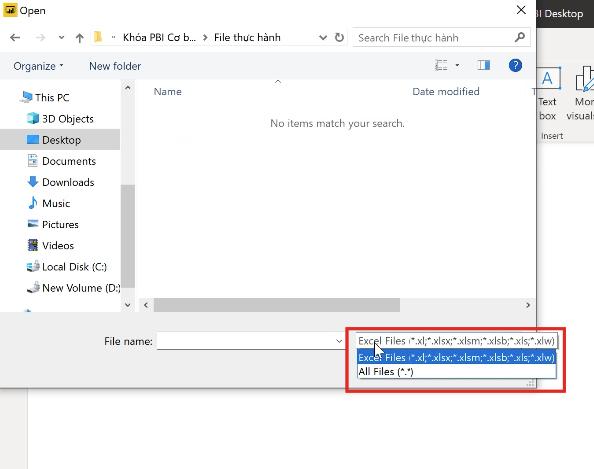Viewport: 594px width, 469px height.
Task: Go up one folder level
Action: coord(79,38)
